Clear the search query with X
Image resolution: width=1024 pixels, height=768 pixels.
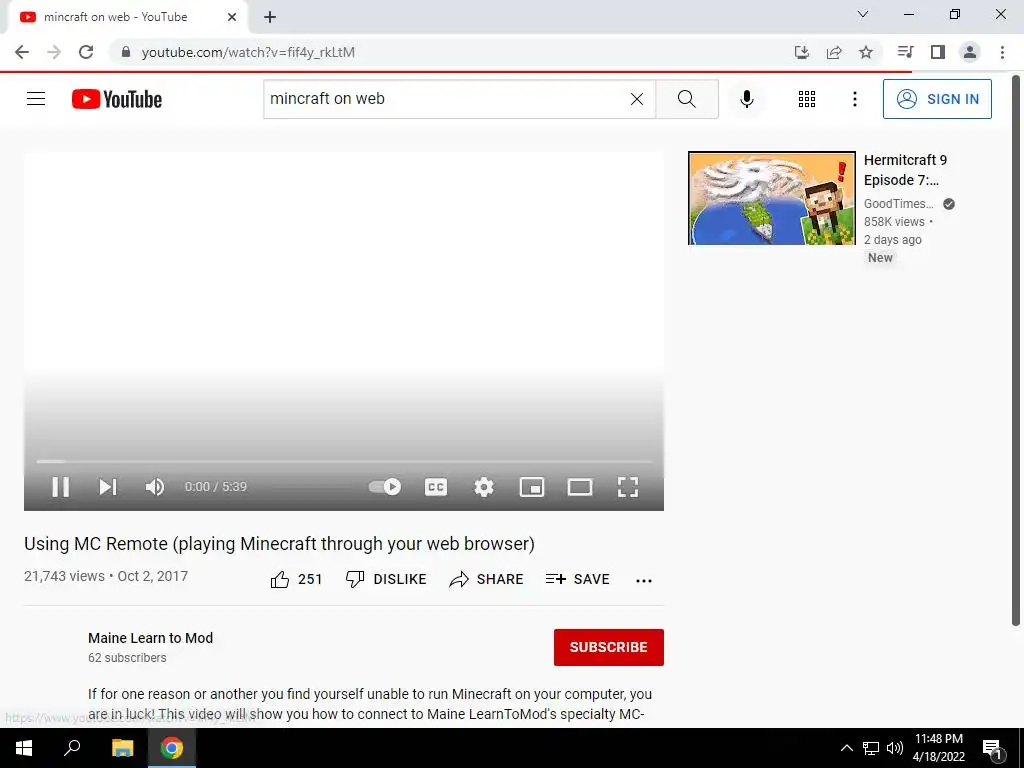(x=637, y=99)
